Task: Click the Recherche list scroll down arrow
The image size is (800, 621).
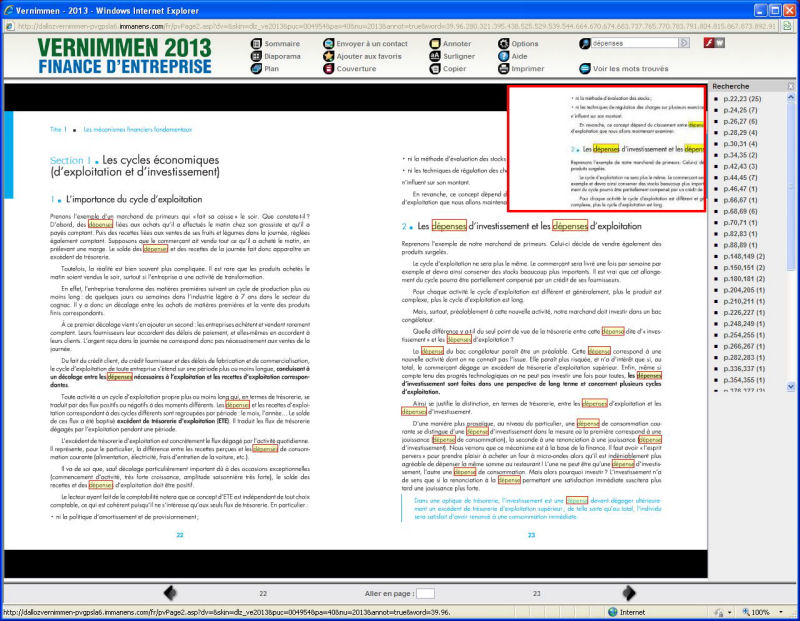Action: (x=791, y=387)
